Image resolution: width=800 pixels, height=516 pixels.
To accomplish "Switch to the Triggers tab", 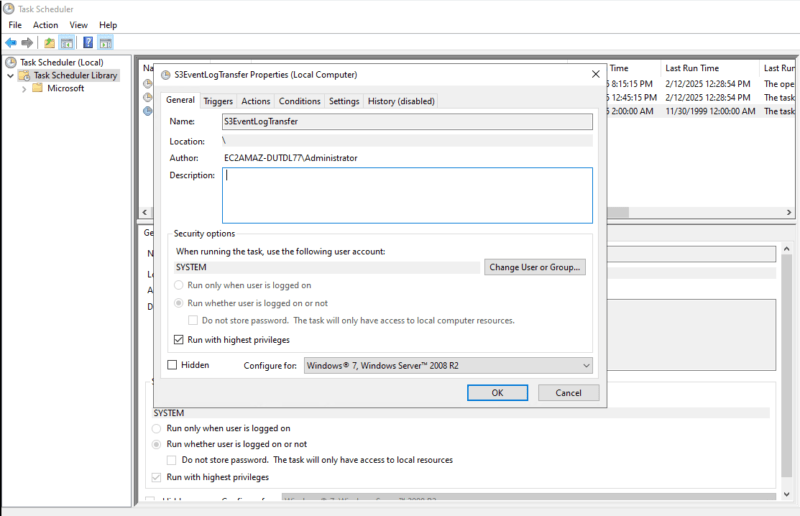I will coord(218,101).
